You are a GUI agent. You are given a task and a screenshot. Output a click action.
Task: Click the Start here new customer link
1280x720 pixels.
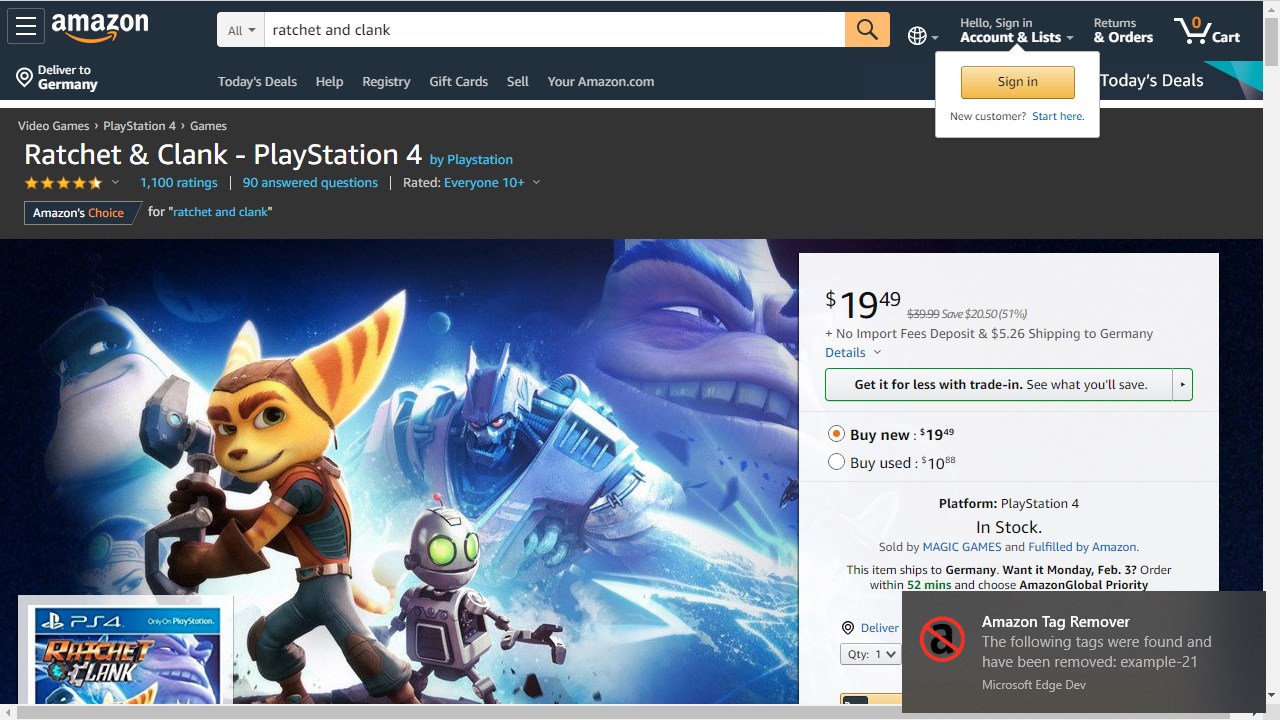1058,116
